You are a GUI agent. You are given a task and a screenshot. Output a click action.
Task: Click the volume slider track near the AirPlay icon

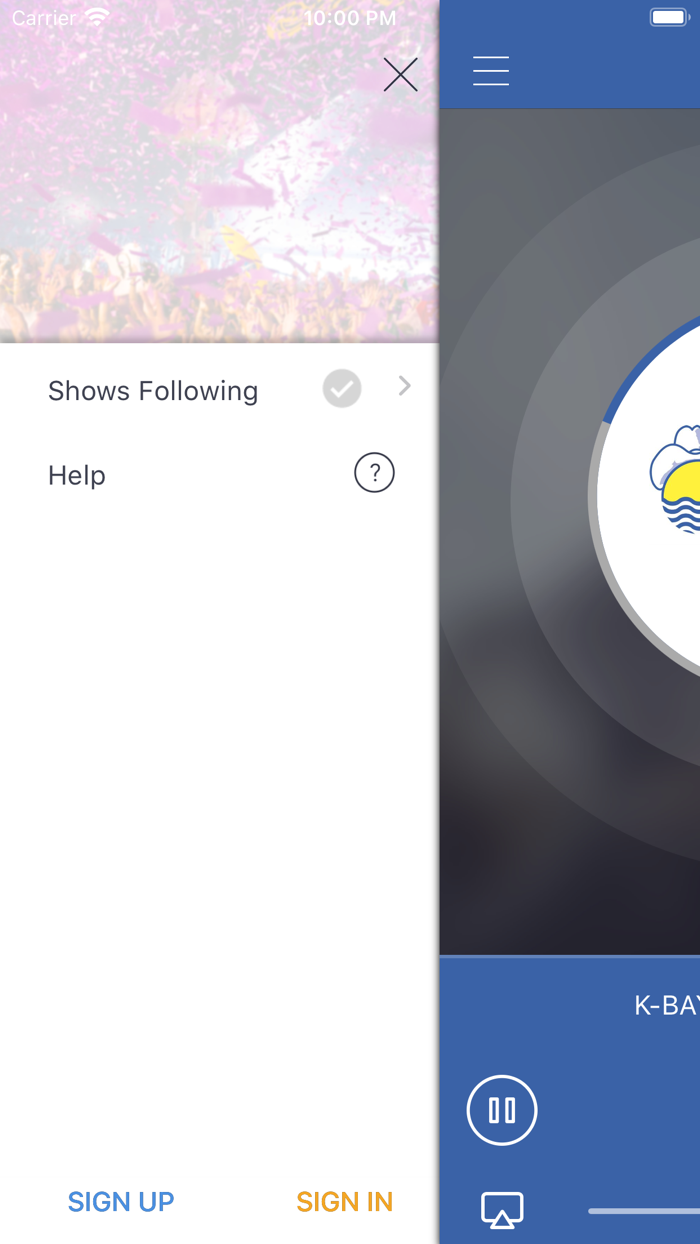point(644,1211)
